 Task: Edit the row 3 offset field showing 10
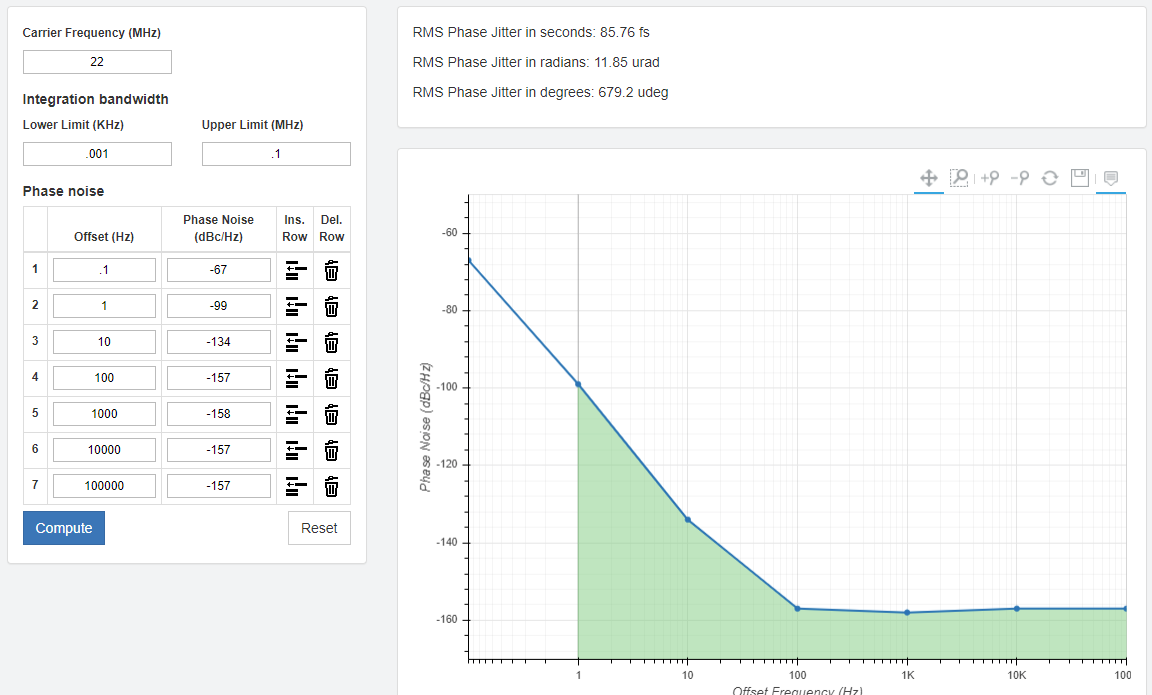click(x=104, y=342)
